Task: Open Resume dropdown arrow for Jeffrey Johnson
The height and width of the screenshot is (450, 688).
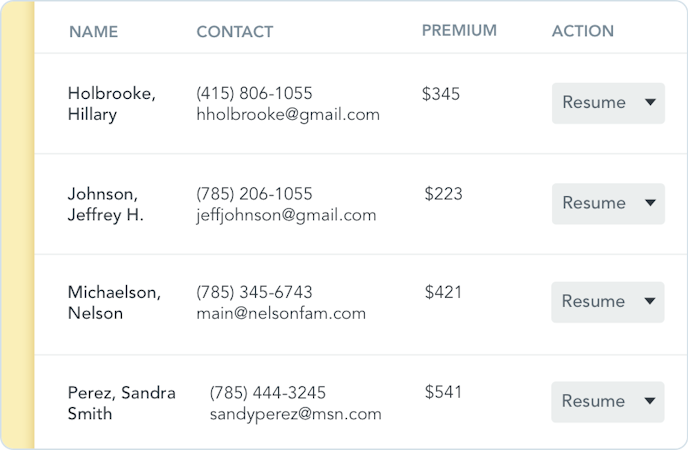Action: pos(649,203)
